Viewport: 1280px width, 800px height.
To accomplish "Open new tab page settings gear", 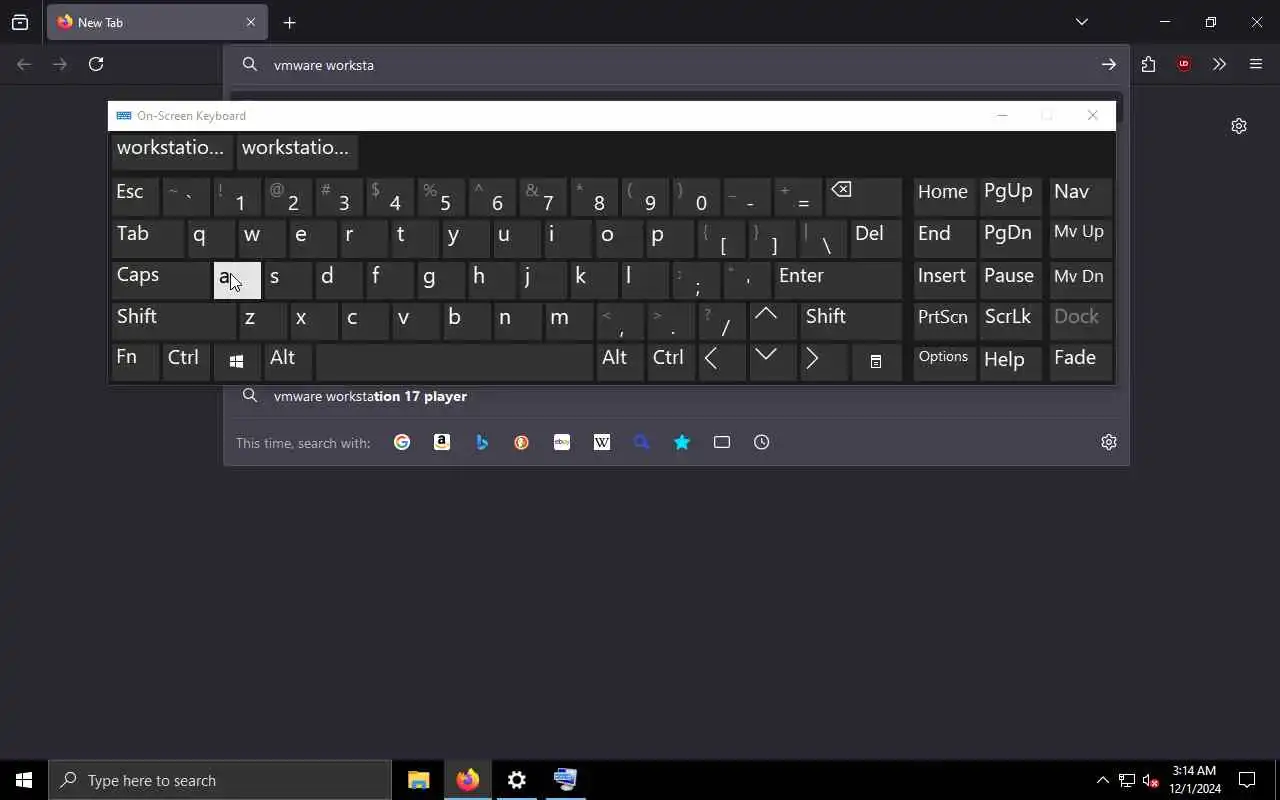I will coord(1239,126).
